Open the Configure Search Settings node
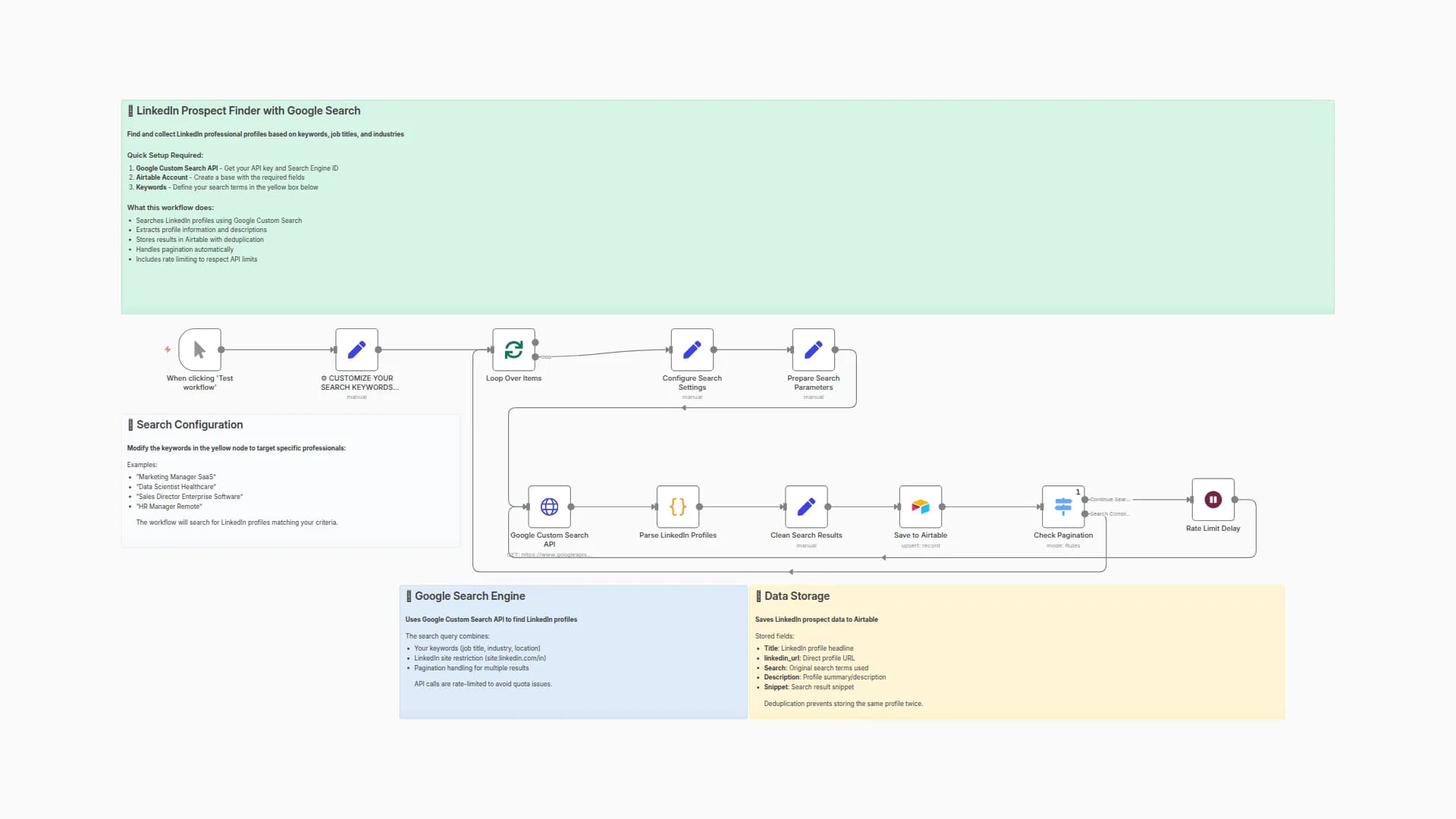This screenshot has height=819, width=1456. pos(692,350)
